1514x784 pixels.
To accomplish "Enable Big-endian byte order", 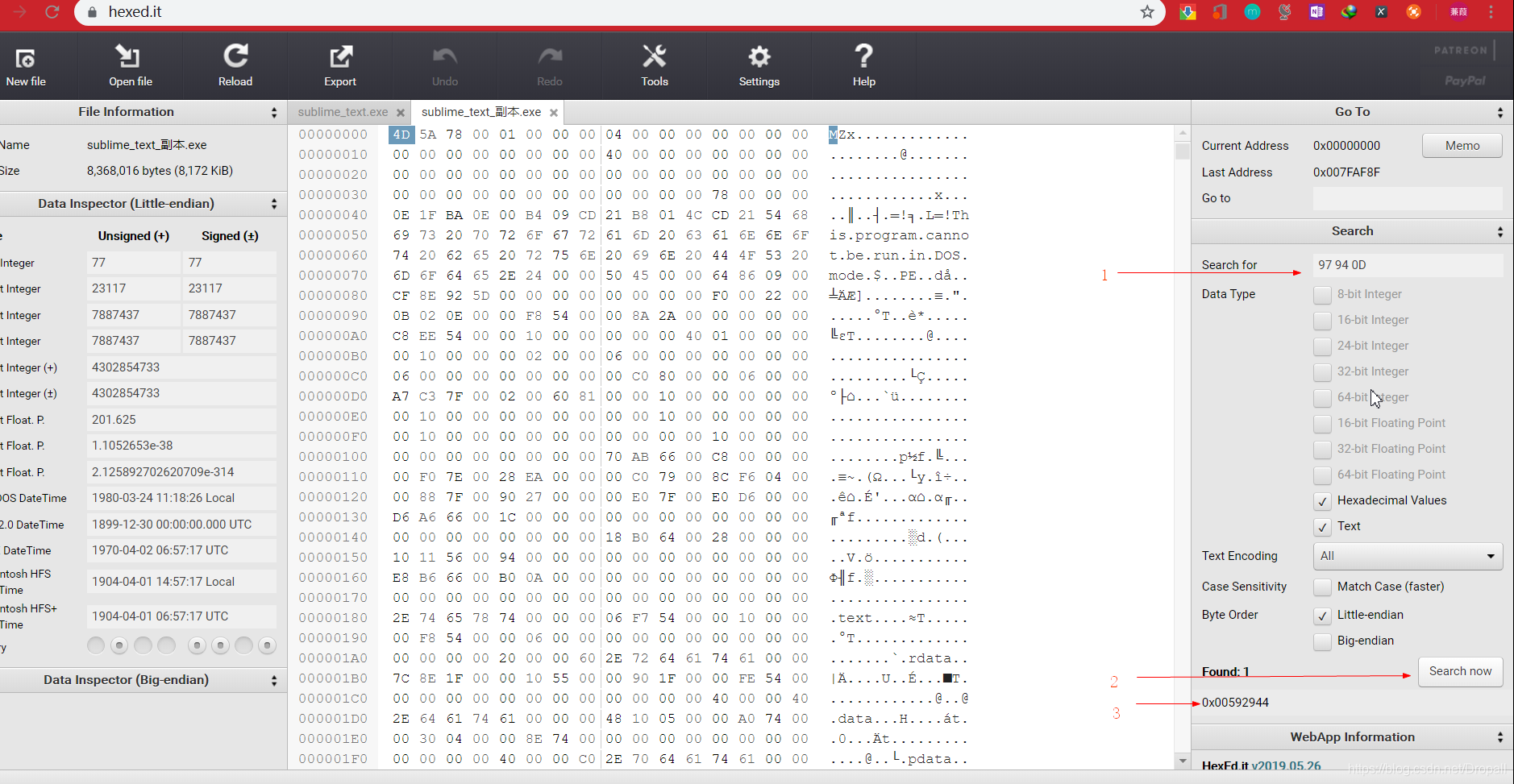I will click(1322, 641).
